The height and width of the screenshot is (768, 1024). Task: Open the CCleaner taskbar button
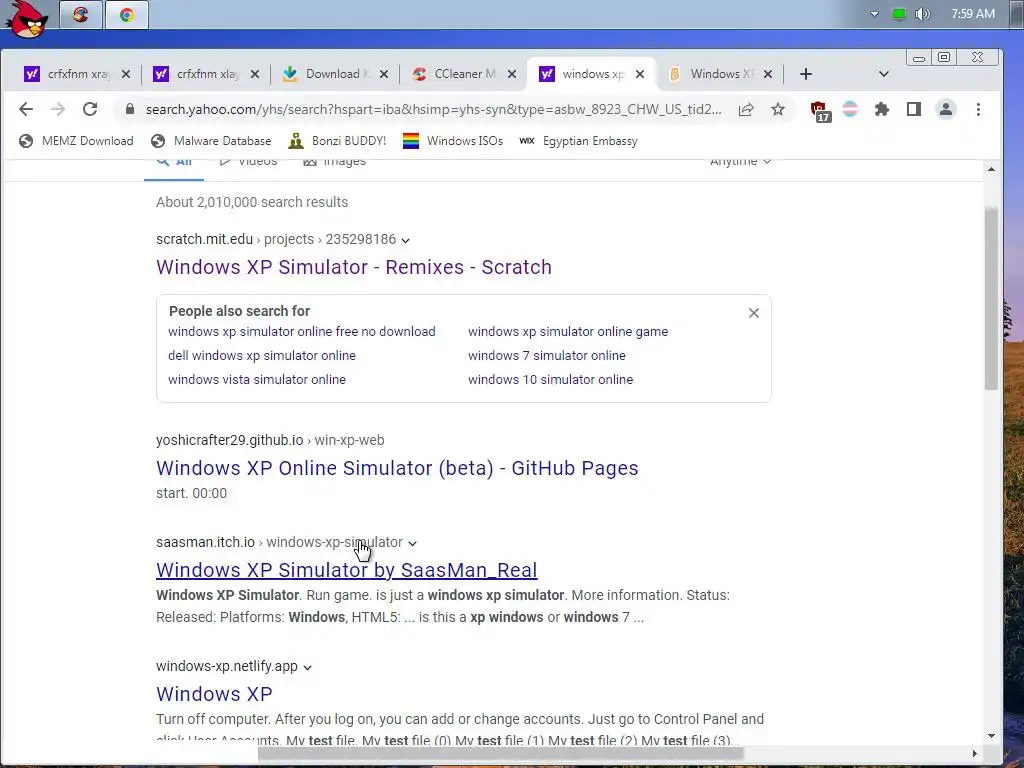click(x=81, y=14)
